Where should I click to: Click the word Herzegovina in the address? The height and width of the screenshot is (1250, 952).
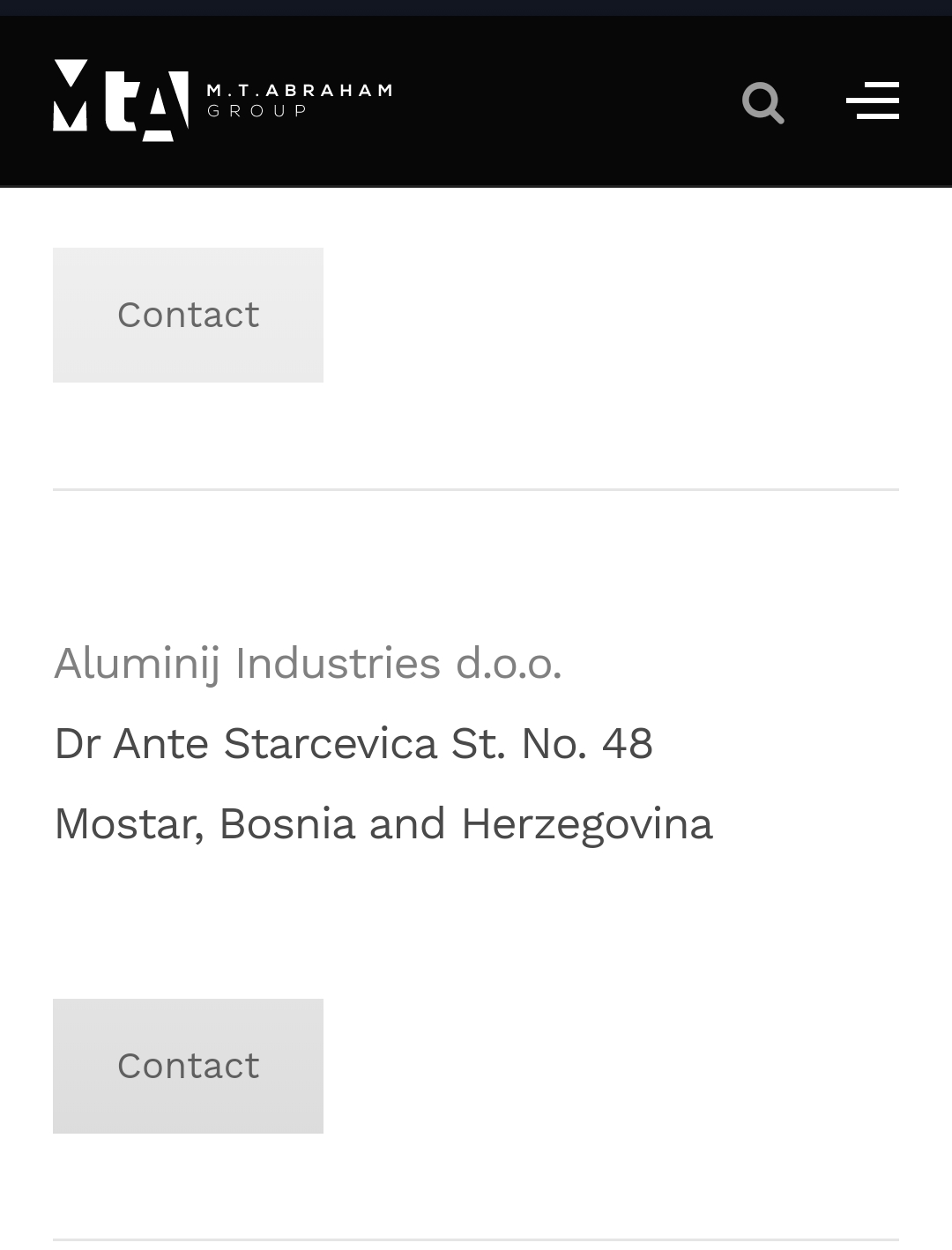point(586,824)
